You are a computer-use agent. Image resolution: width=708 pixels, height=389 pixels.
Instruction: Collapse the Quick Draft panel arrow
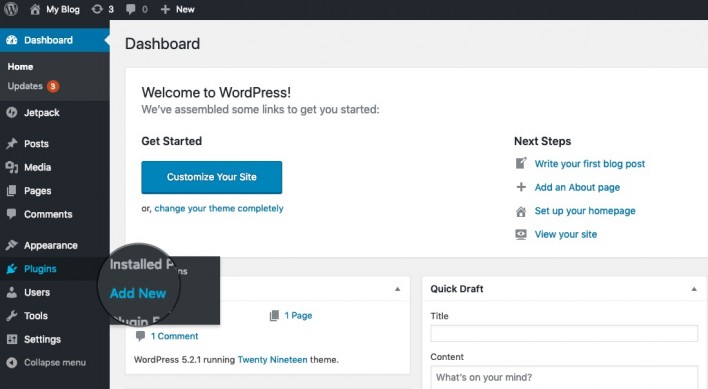tap(694, 289)
